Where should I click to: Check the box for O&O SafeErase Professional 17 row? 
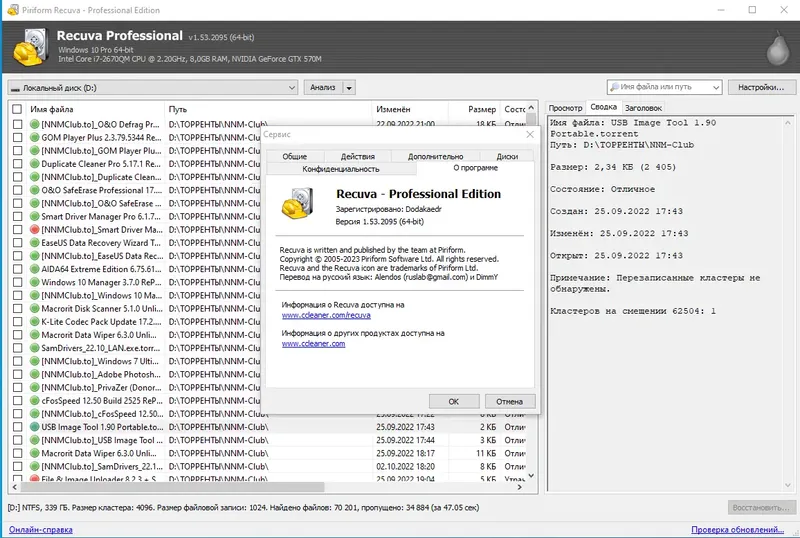point(17,190)
